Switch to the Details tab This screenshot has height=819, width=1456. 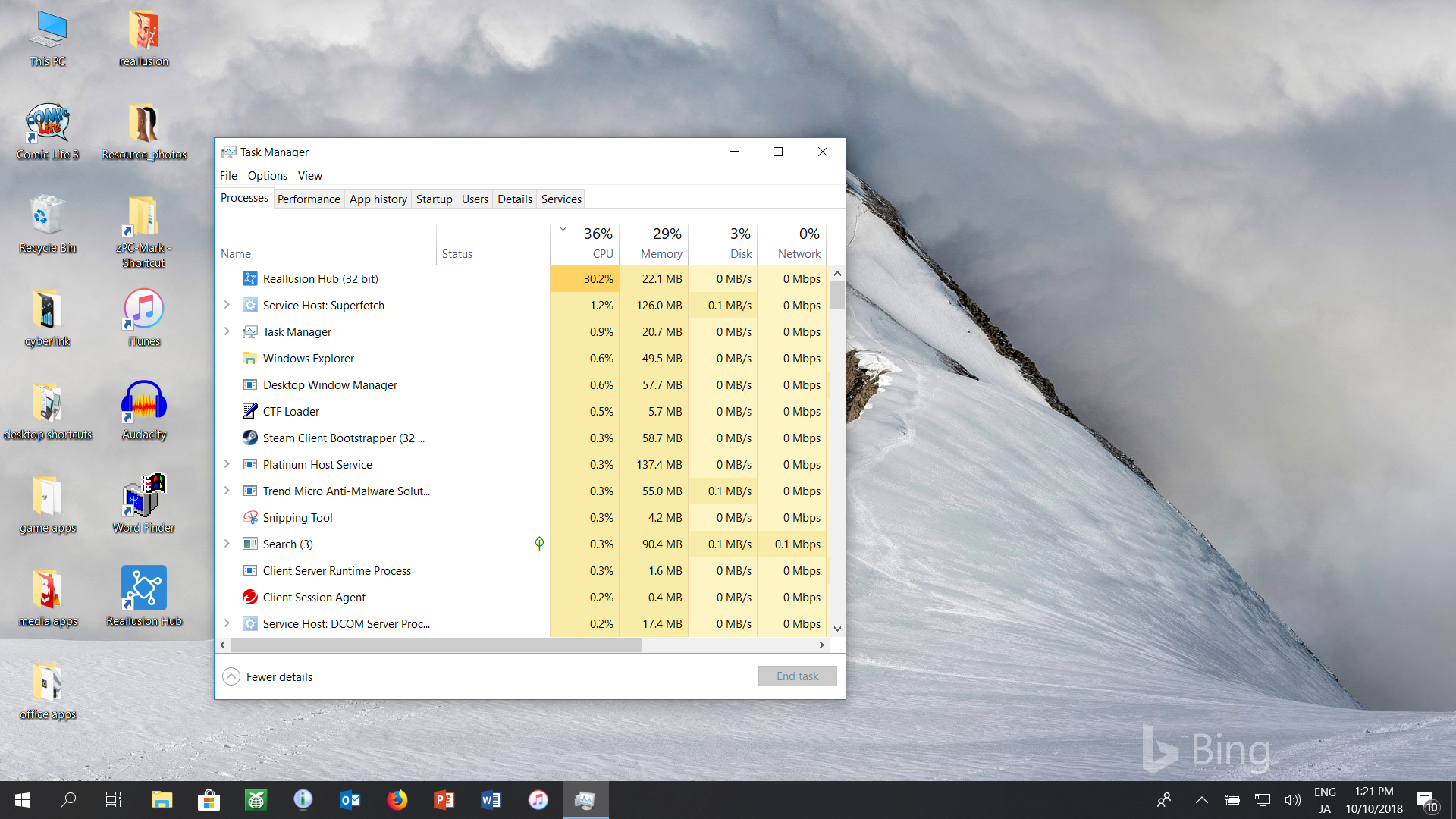515,199
